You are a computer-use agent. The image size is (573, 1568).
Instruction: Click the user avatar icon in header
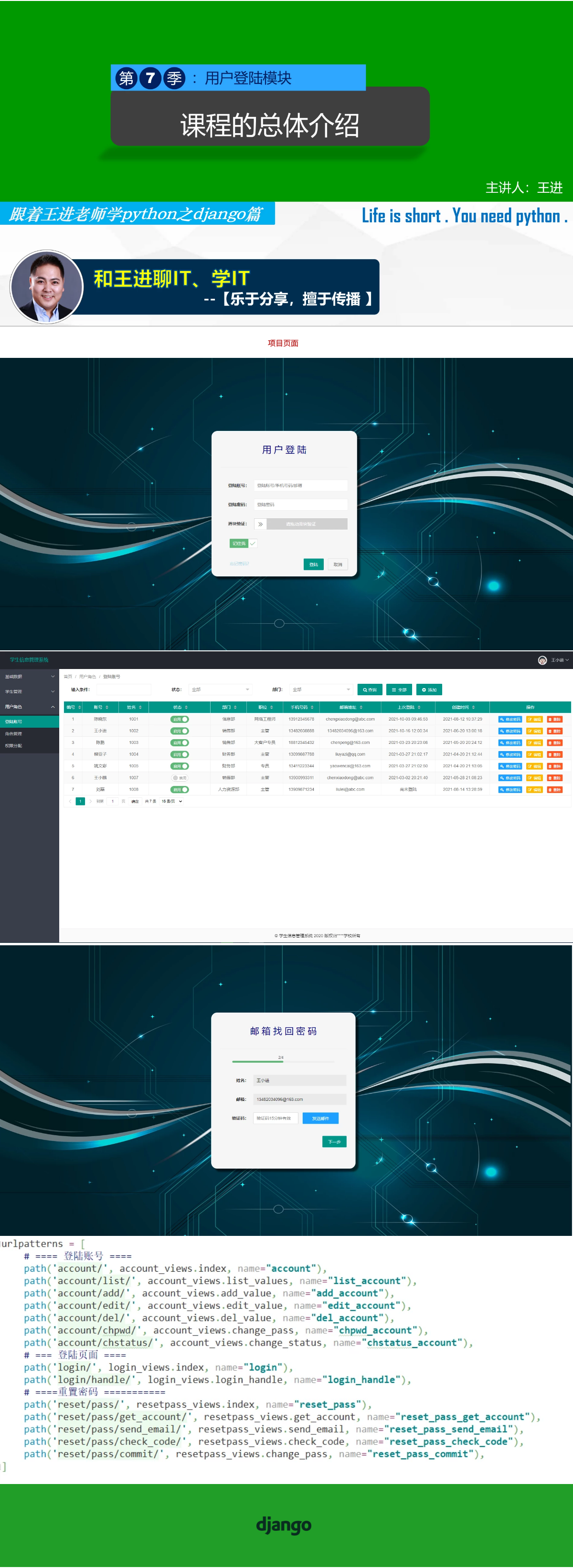tap(542, 660)
